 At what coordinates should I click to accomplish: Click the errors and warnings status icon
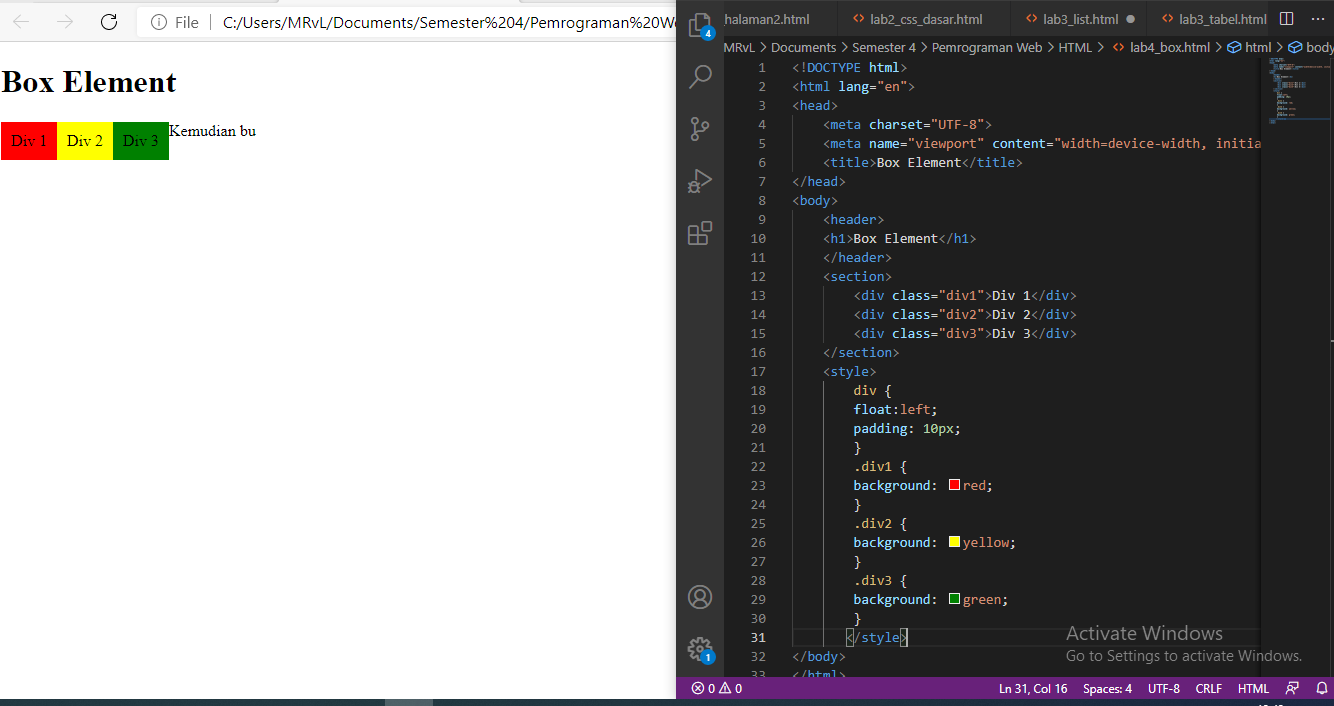715,688
